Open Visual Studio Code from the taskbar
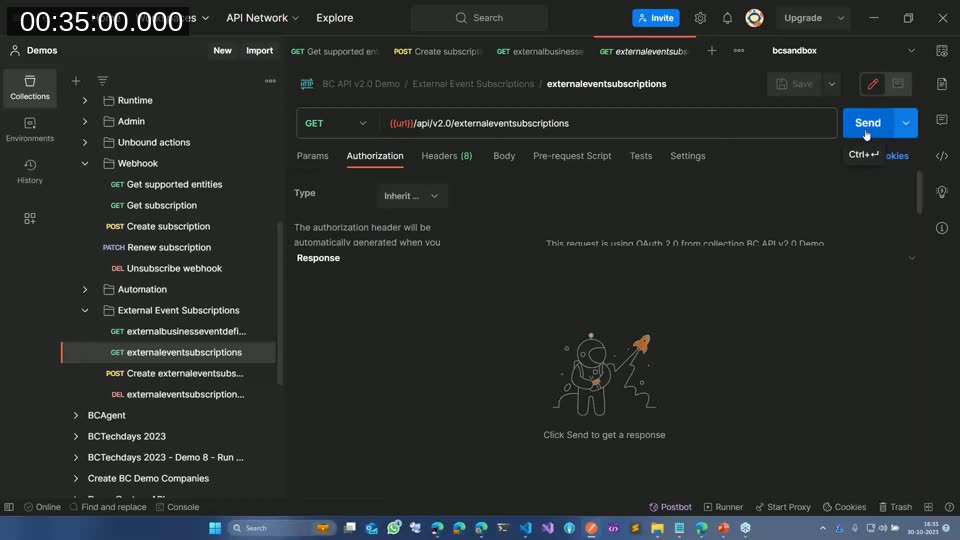This screenshot has width=960, height=540. [x=526, y=528]
